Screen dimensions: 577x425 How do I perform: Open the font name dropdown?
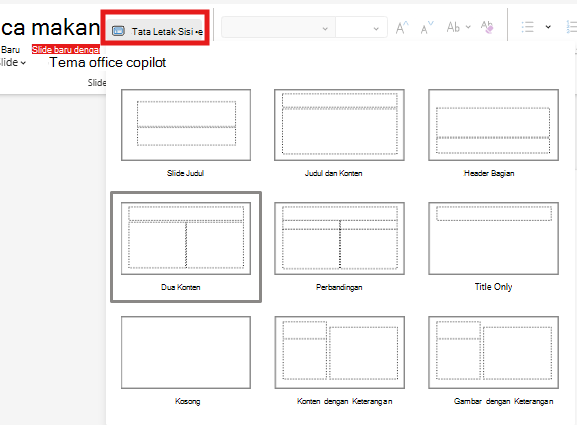[278, 28]
